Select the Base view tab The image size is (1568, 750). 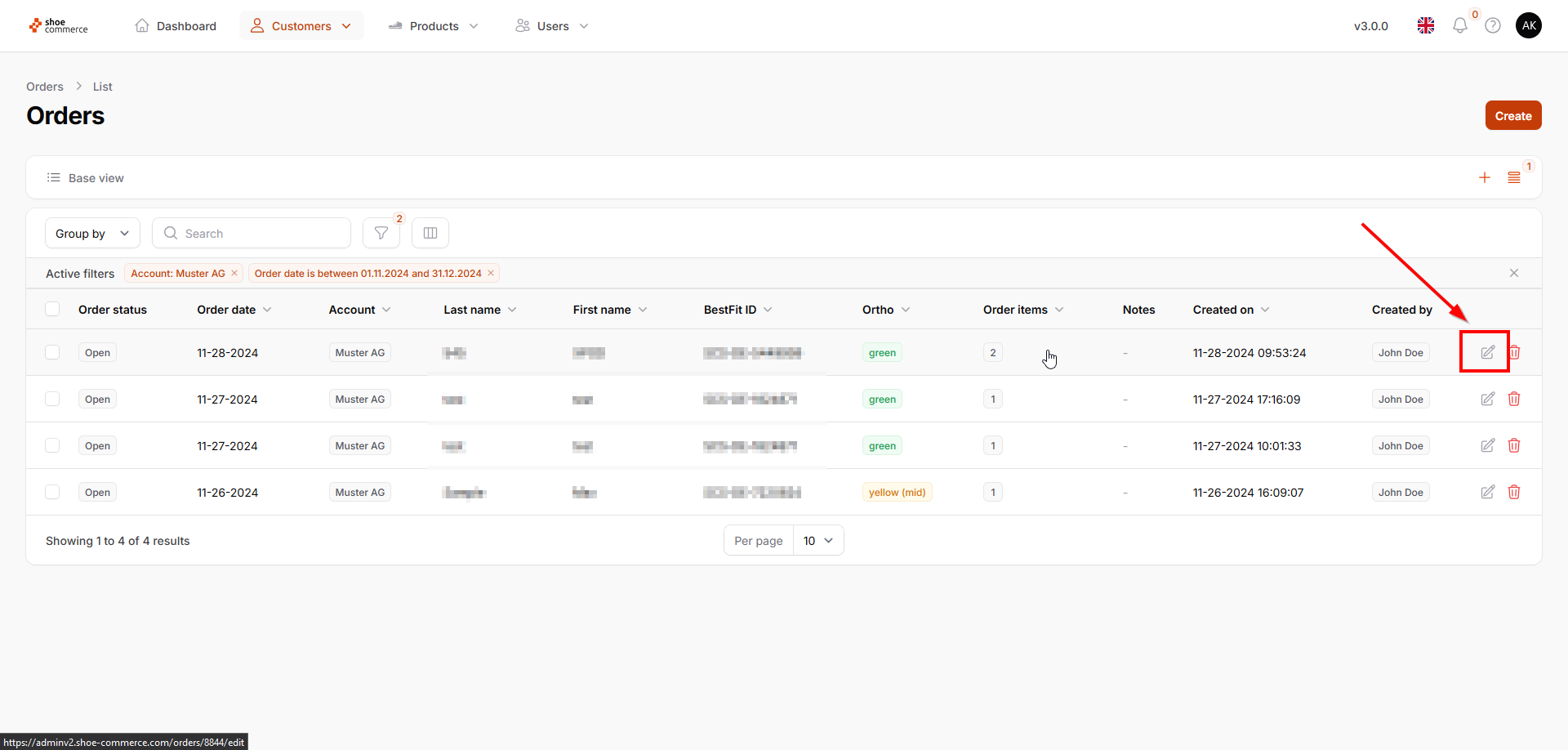click(86, 178)
